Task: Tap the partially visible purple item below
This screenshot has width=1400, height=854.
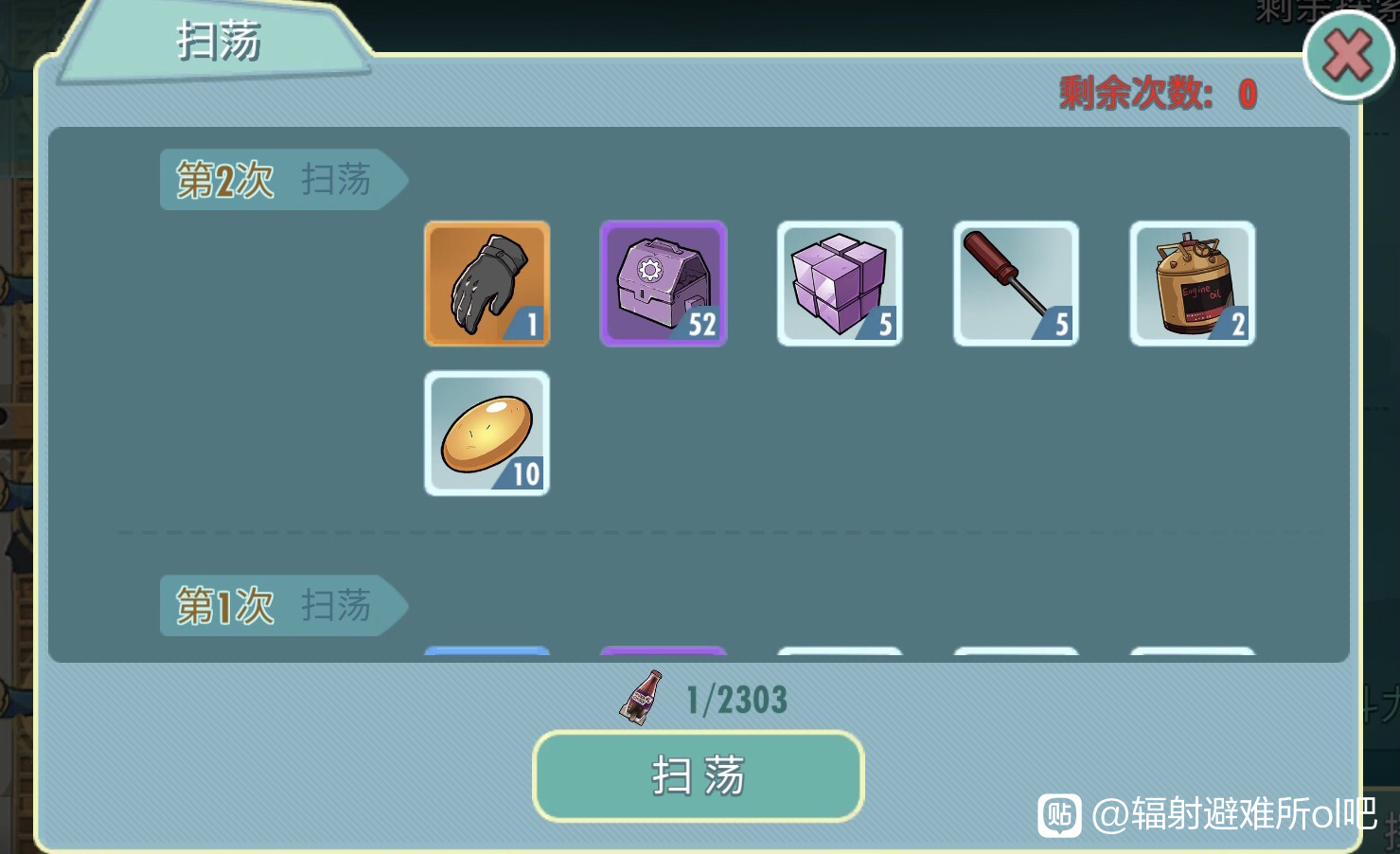Action: (x=663, y=653)
